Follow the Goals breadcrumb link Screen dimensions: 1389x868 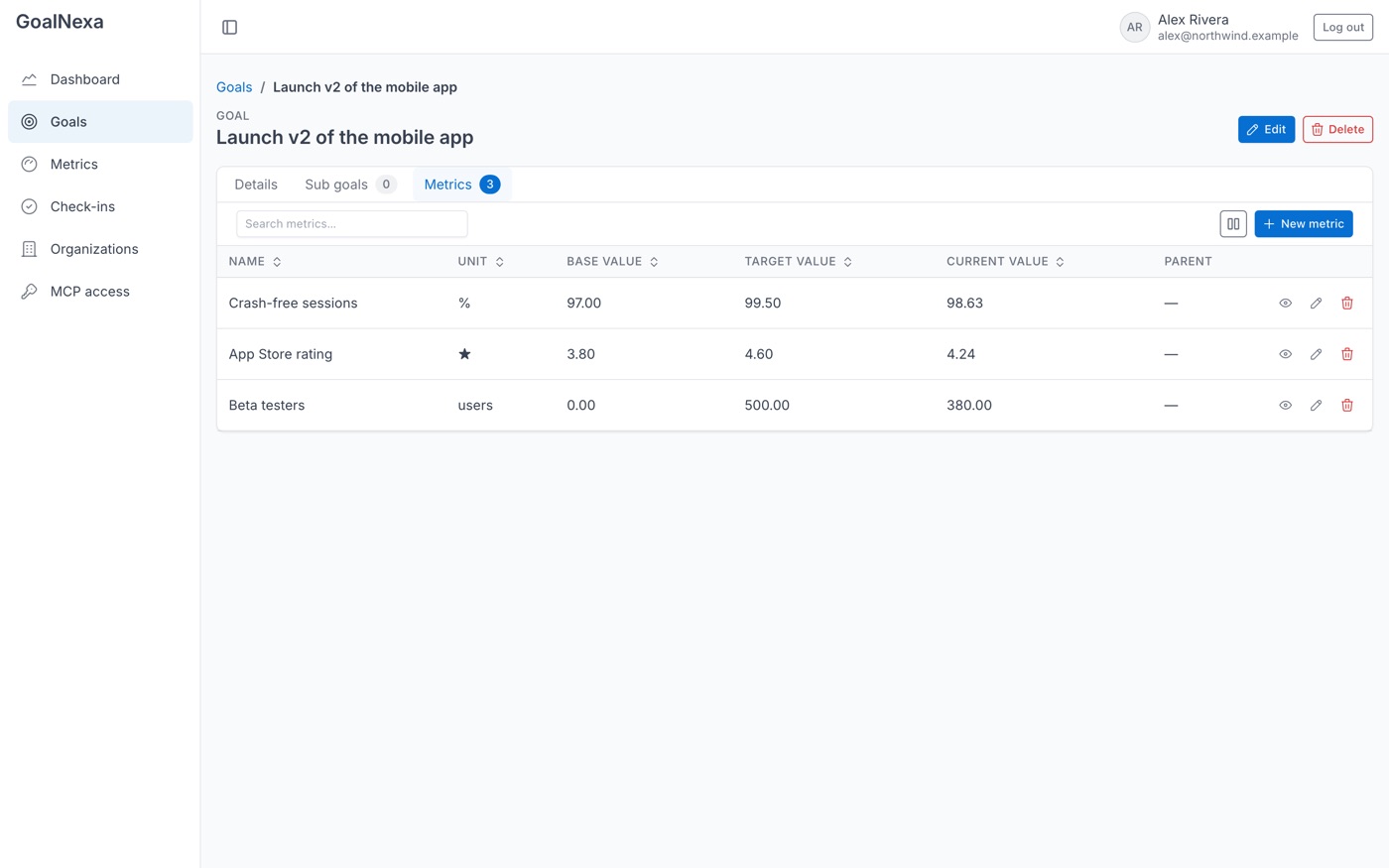click(234, 87)
